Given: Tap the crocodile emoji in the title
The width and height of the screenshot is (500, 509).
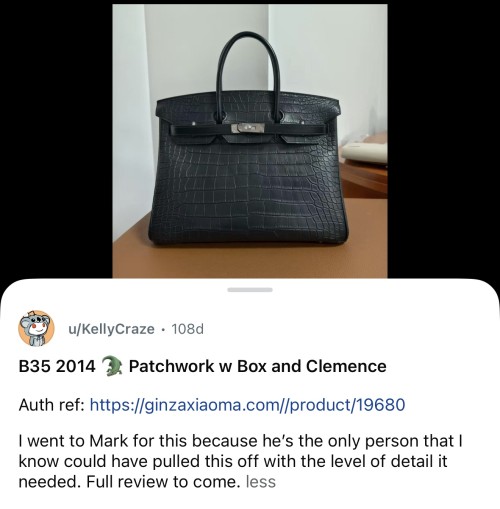Looking at the screenshot, I should [x=112, y=366].
